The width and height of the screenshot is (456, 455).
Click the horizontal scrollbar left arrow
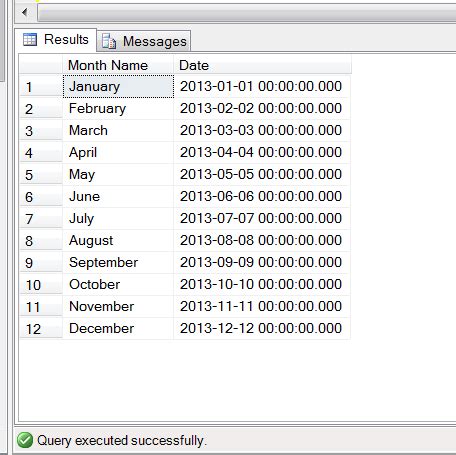click(24, 13)
